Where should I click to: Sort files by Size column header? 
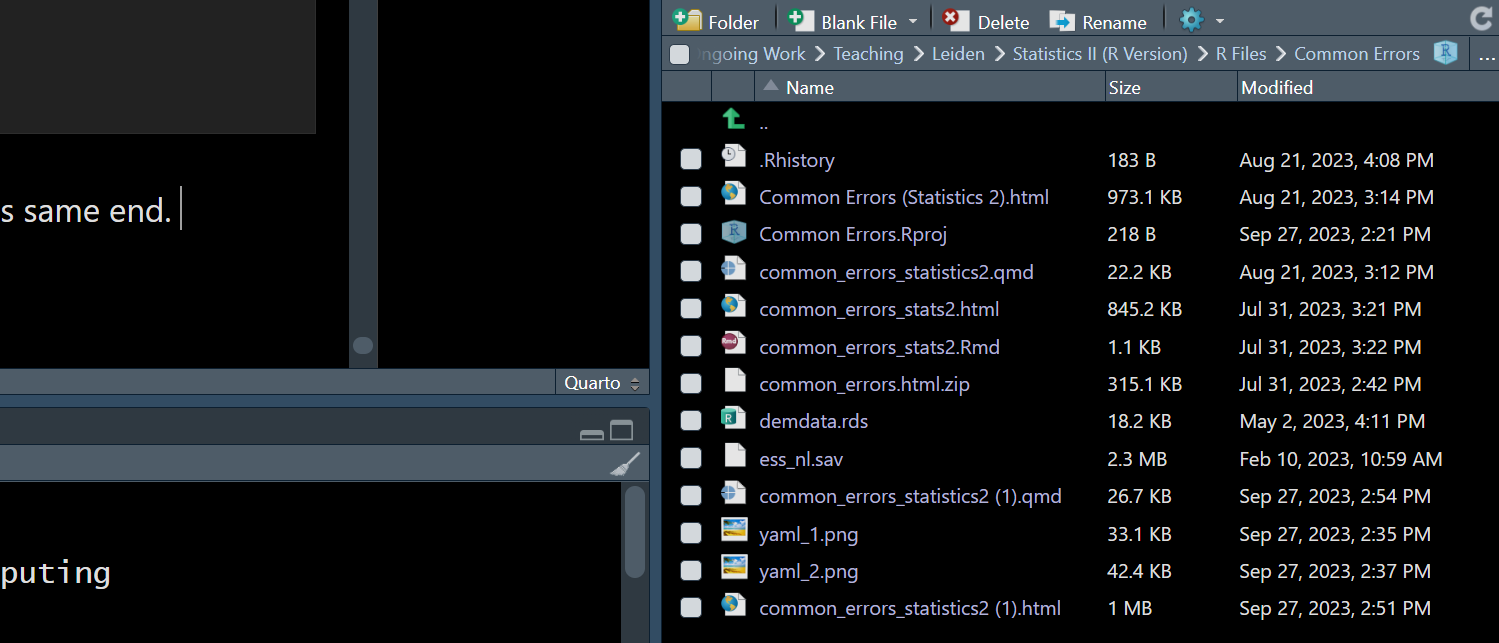(x=1124, y=88)
